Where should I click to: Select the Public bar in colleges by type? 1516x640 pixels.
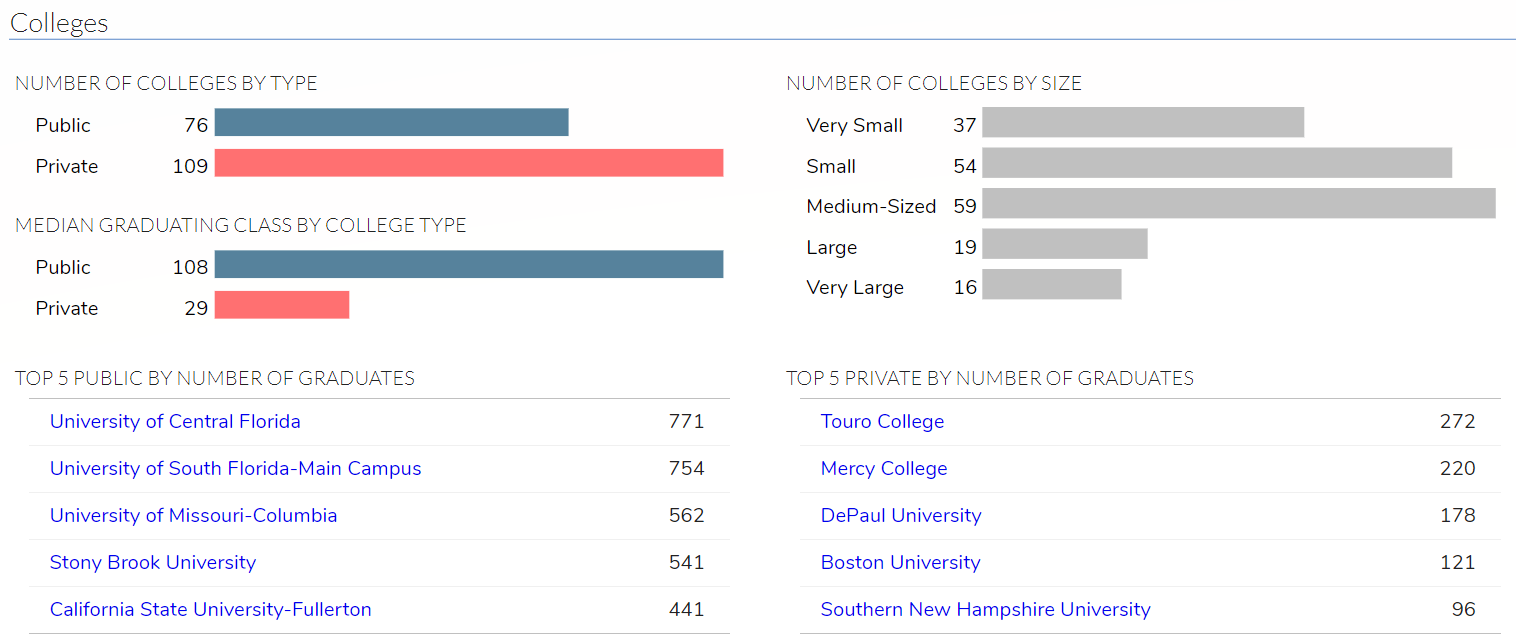click(x=391, y=122)
